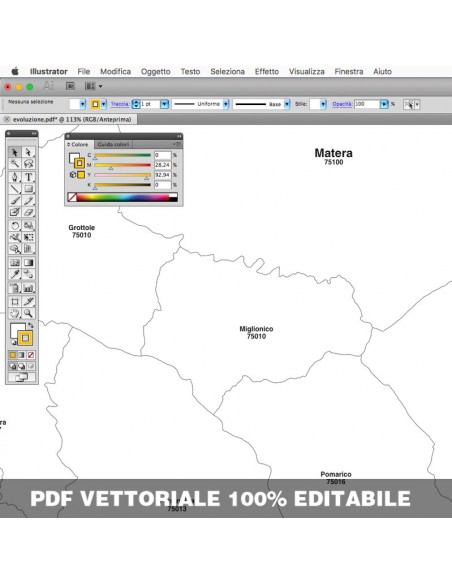Enable Draw Normal mode
This screenshot has height=584, width=452.
[x=13, y=366]
